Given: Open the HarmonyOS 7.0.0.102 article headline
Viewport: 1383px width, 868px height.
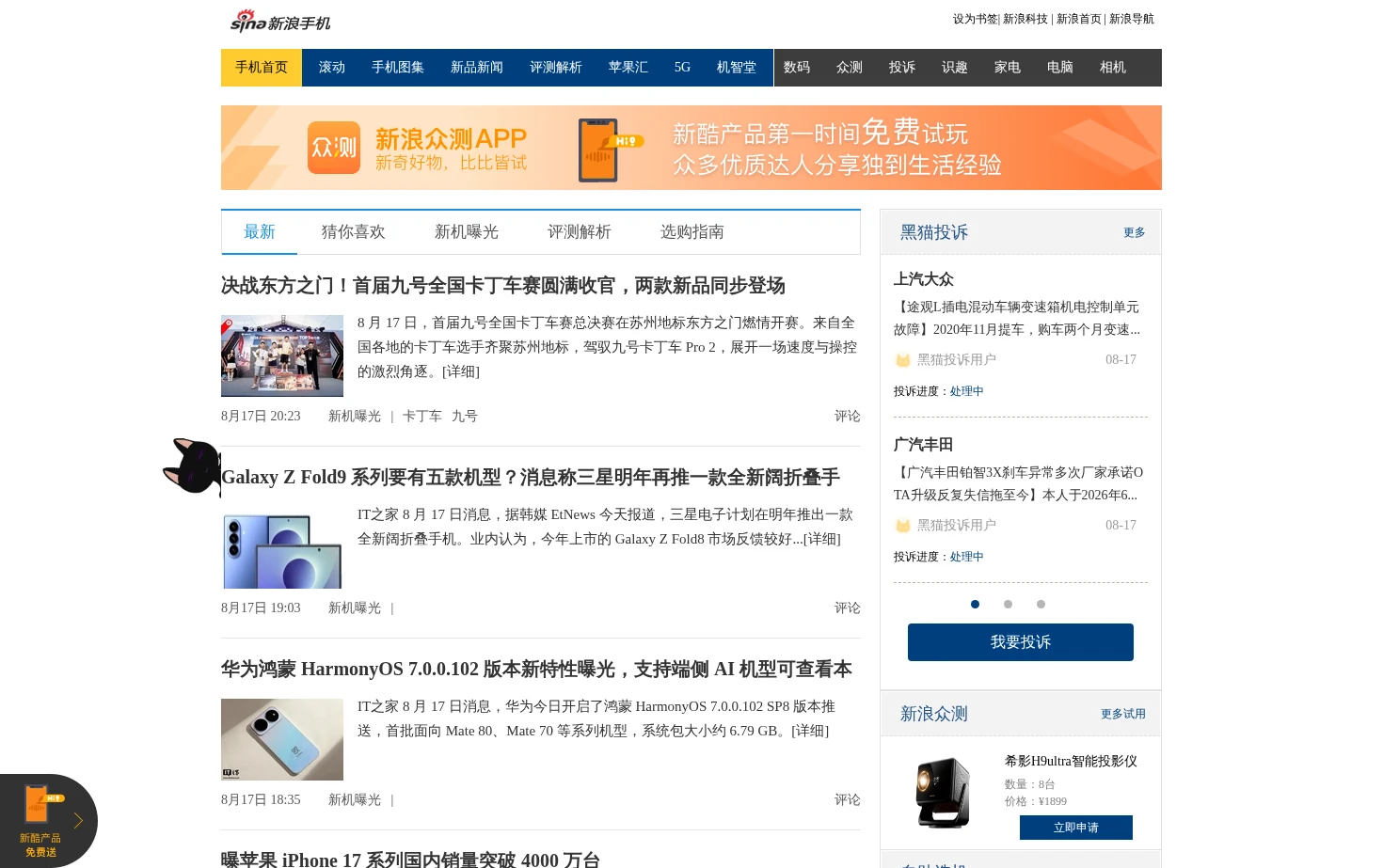Looking at the screenshot, I should pyautogui.click(x=536, y=670).
